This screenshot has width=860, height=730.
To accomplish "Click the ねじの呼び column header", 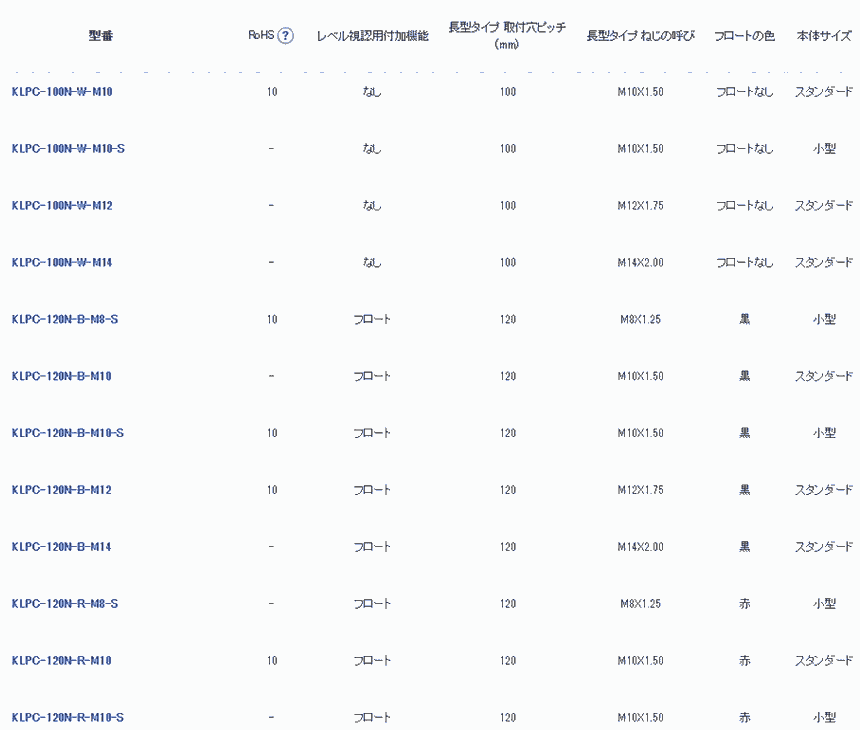I will (640, 36).
